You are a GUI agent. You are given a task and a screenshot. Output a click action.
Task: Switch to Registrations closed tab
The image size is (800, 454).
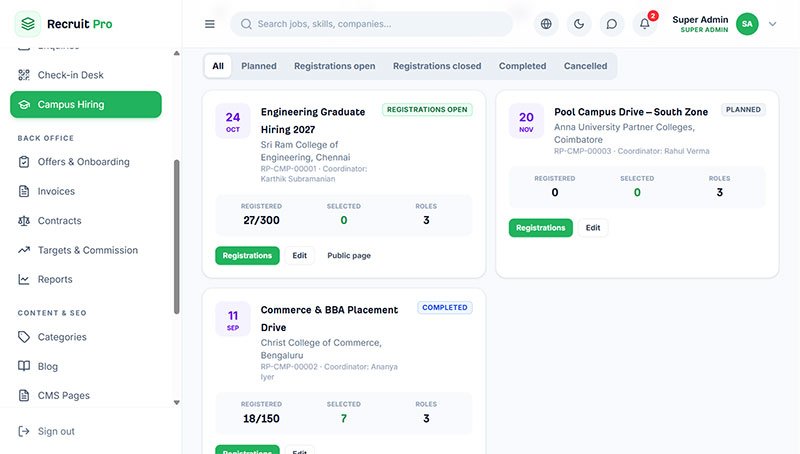coord(437,66)
